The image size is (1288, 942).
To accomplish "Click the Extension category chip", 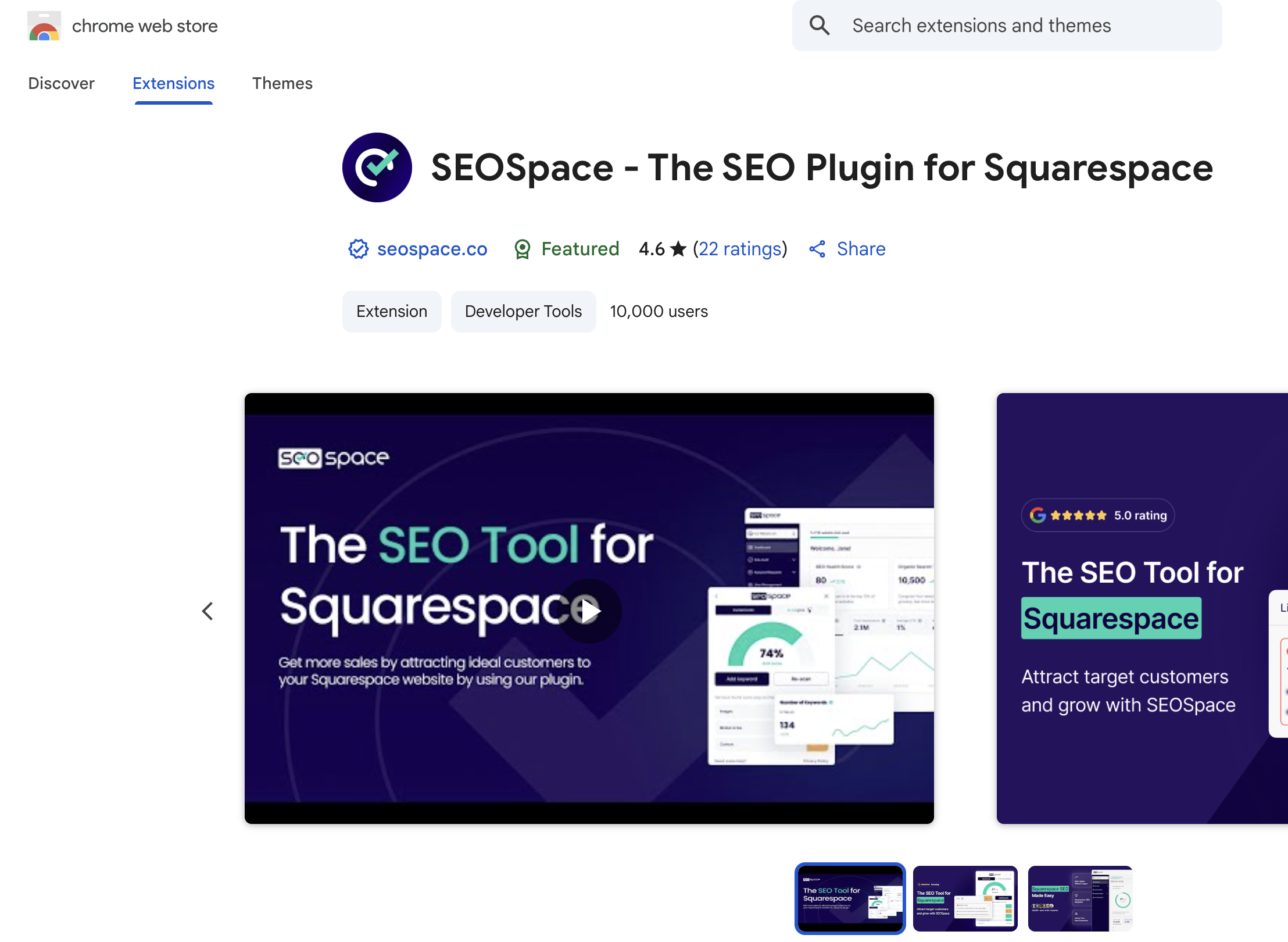I will point(392,312).
